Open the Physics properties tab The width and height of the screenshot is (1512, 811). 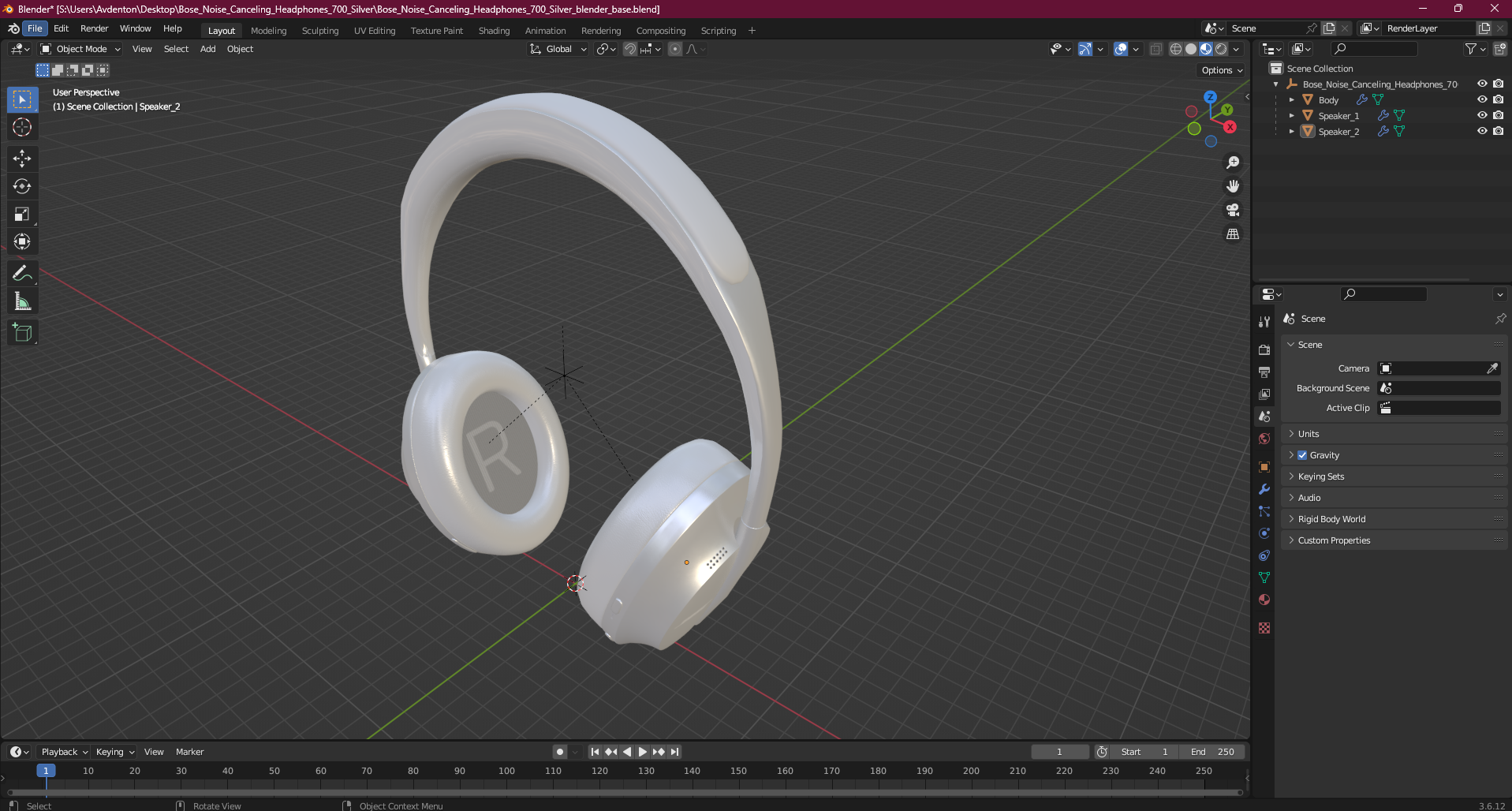coord(1264,533)
